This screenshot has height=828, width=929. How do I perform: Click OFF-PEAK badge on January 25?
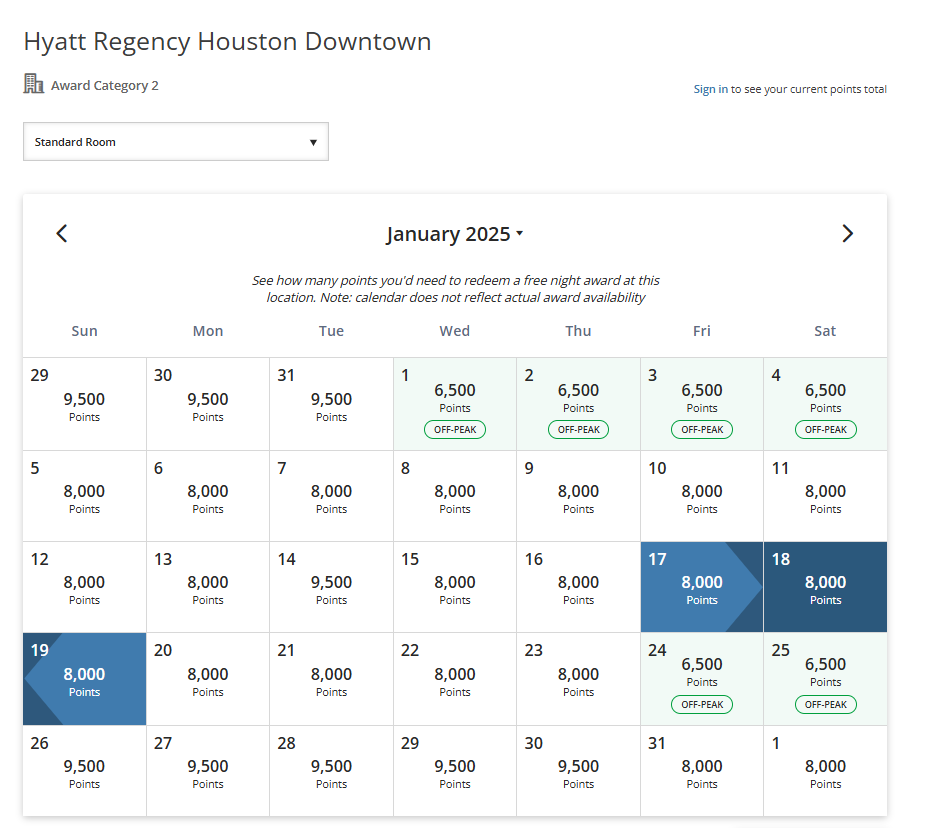pos(825,704)
